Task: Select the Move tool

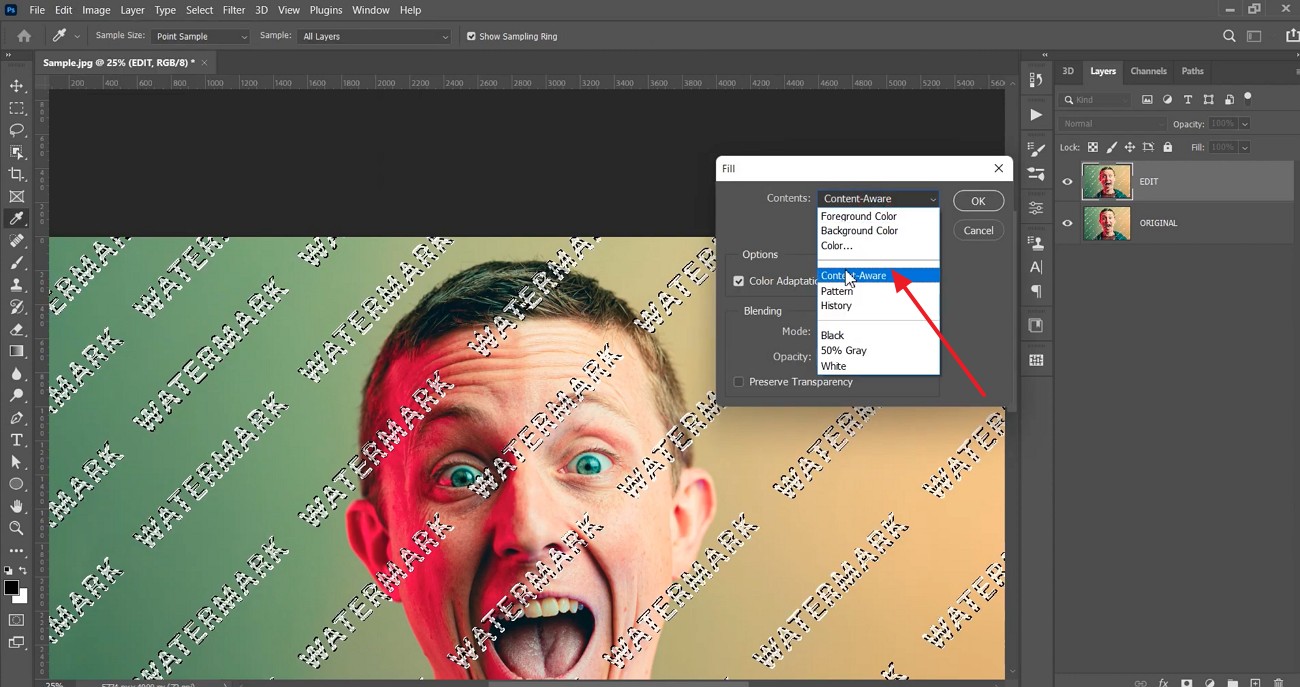Action: click(x=16, y=85)
